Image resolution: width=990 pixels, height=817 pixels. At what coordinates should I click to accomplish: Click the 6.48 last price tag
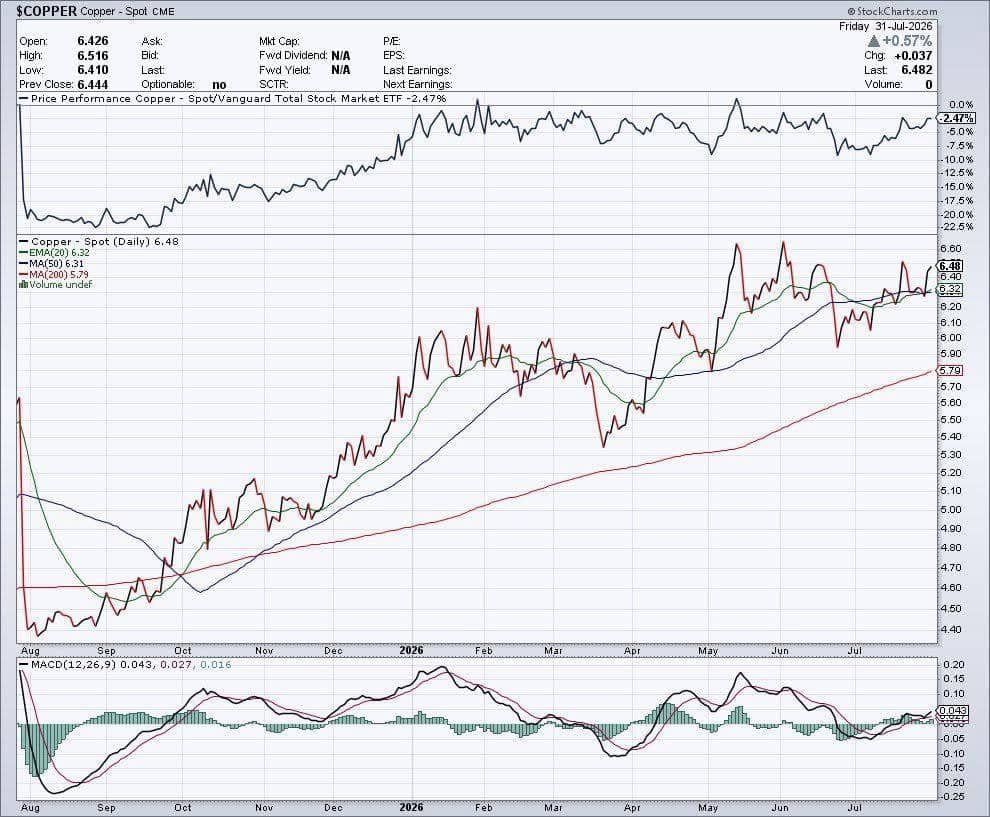click(x=950, y=266)
